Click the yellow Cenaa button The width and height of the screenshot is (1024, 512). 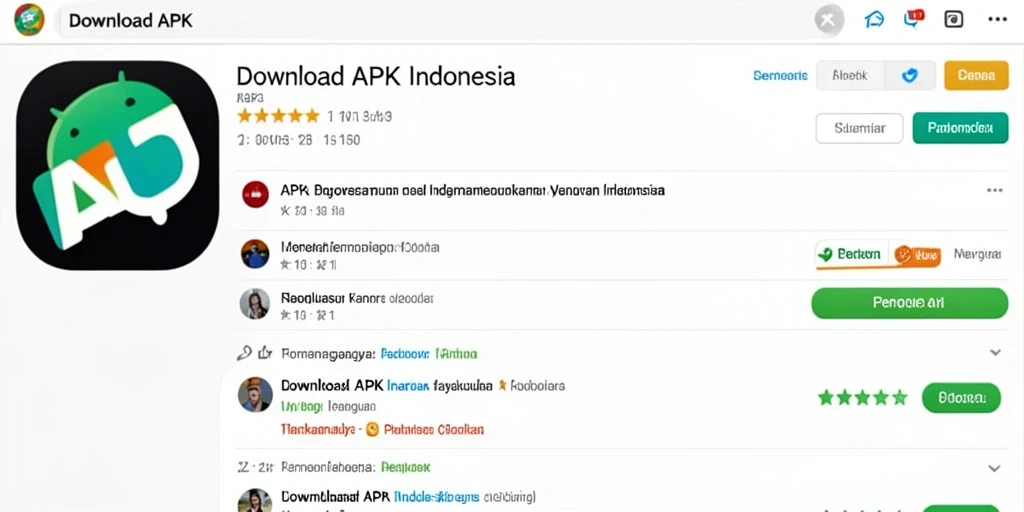pyautogui.click(x=976, y=76)
